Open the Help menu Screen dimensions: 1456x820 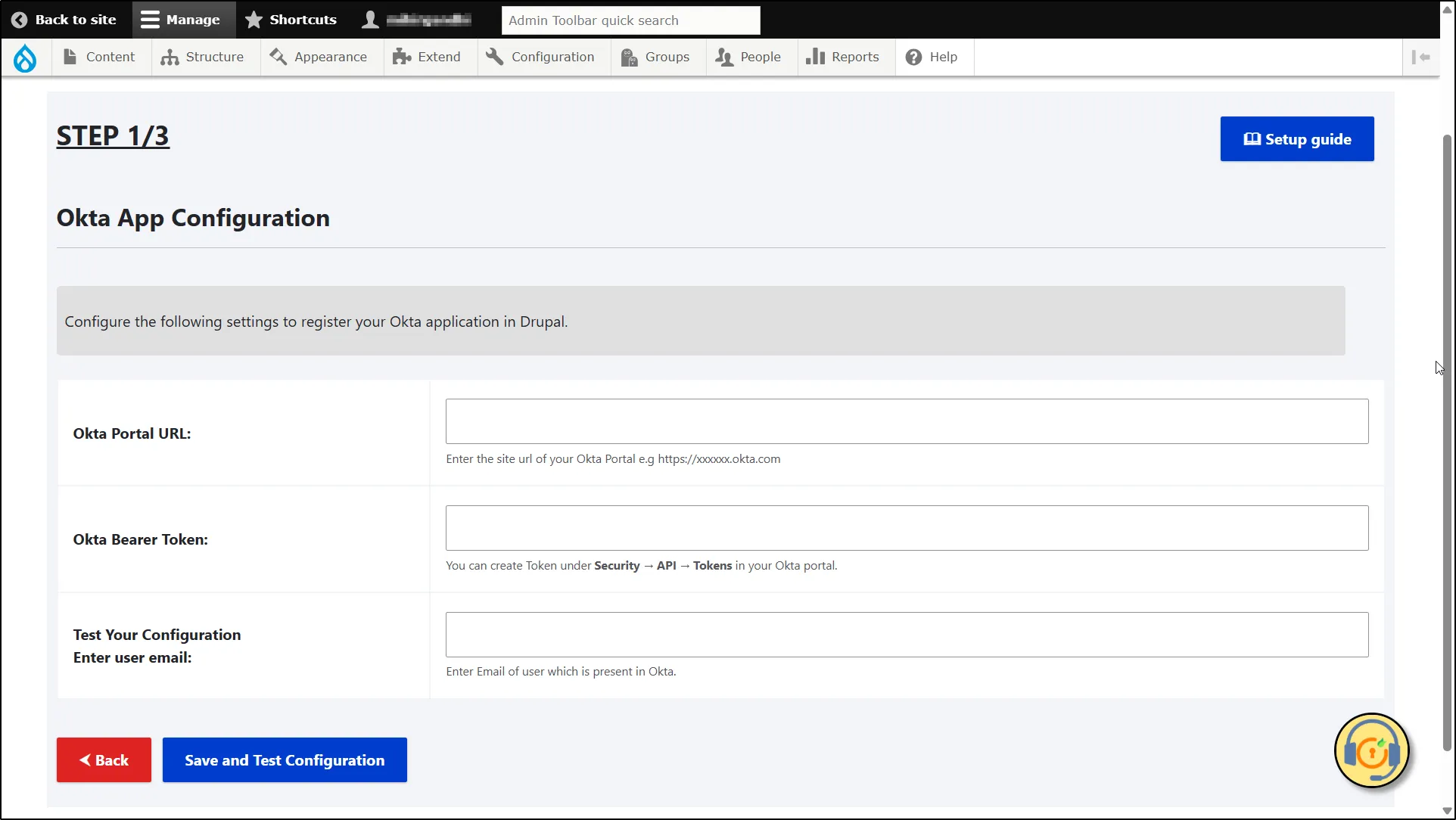pyautogui.click(x=935, y=57)
